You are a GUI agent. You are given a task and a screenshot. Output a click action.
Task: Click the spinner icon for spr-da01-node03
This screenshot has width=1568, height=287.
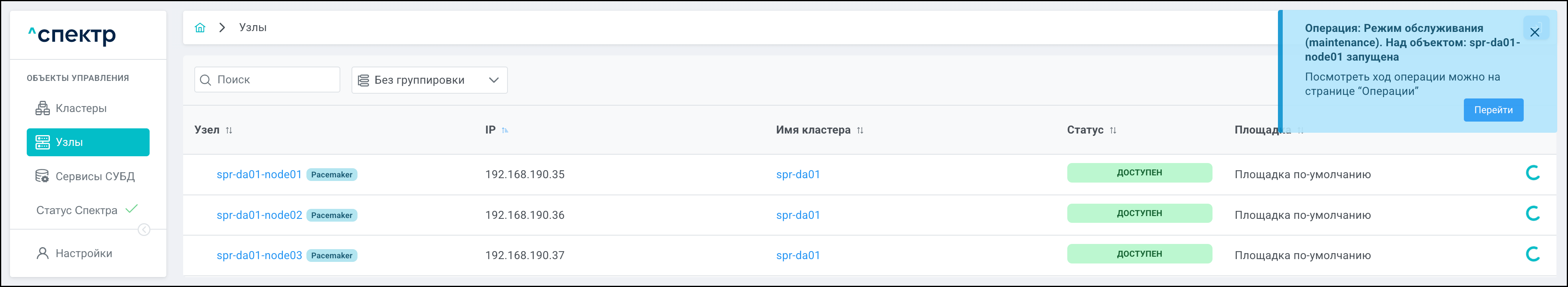coord(1532,254)
